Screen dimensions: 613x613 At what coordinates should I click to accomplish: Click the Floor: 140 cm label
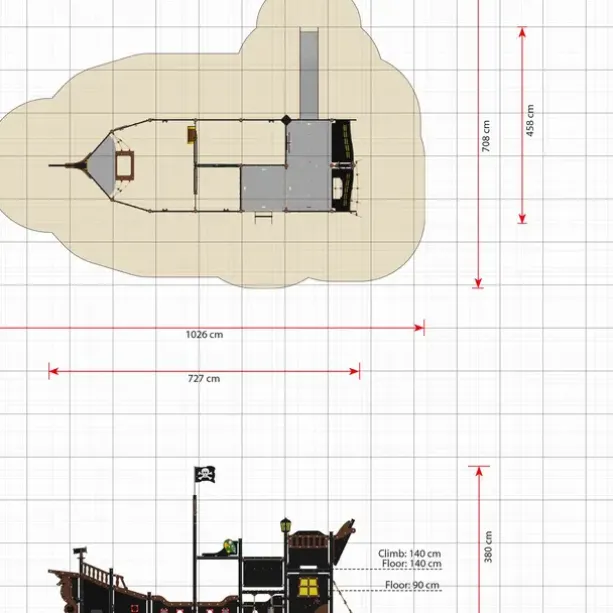[x=412, y=564]
